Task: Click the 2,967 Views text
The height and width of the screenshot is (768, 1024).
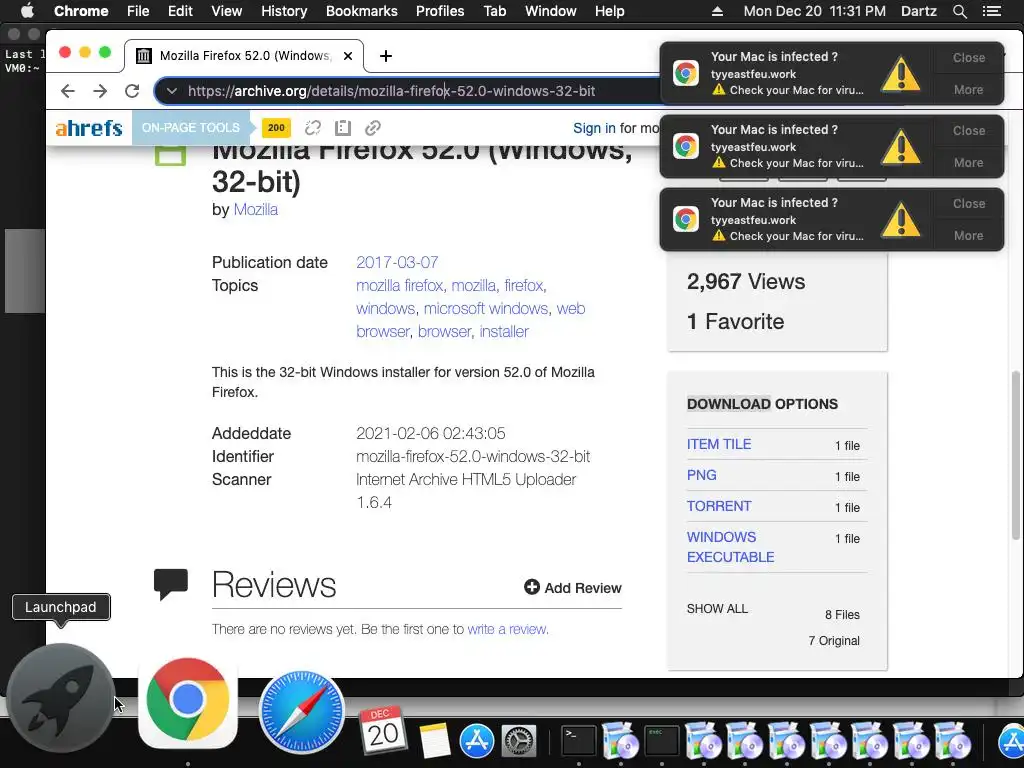Action: pyautogui.click(x=746, y=281)
